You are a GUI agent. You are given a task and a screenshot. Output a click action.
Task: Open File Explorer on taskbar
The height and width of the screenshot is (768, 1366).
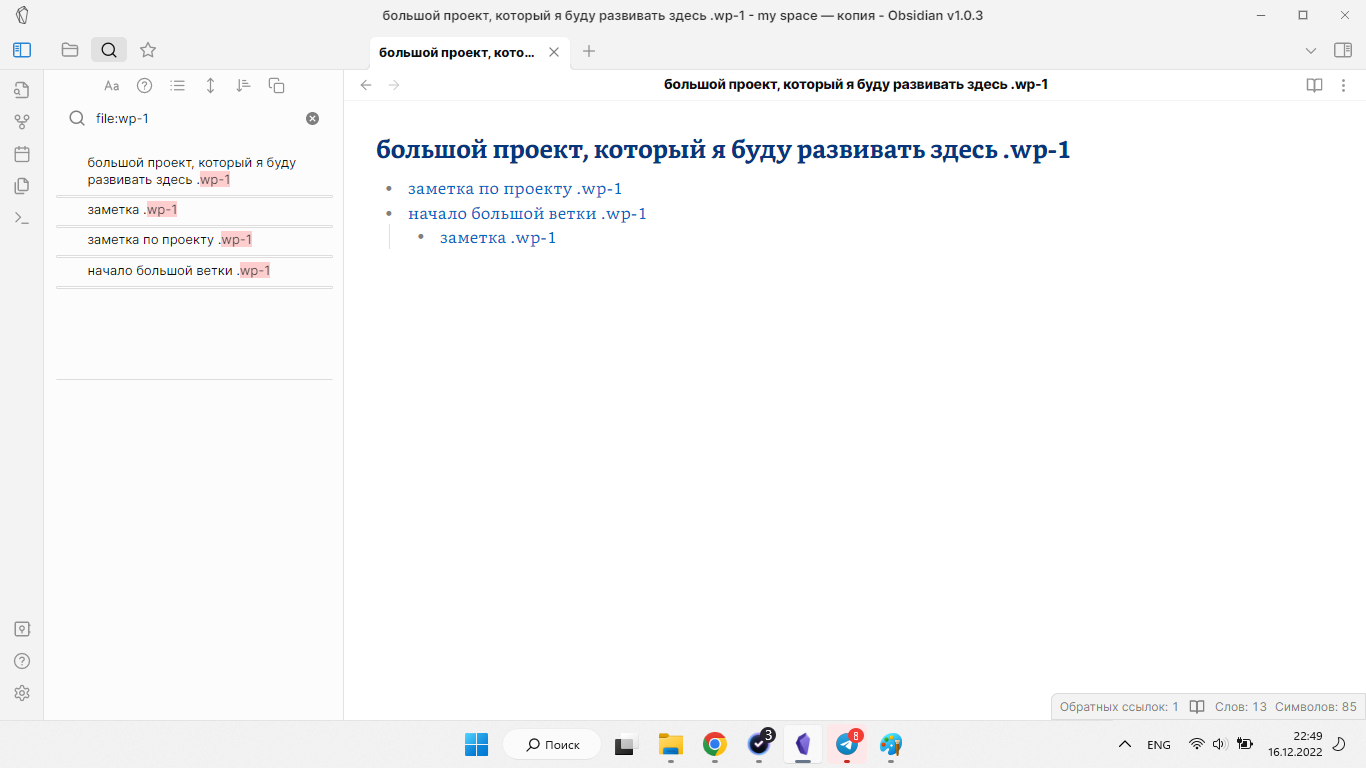tap(670, 745)
